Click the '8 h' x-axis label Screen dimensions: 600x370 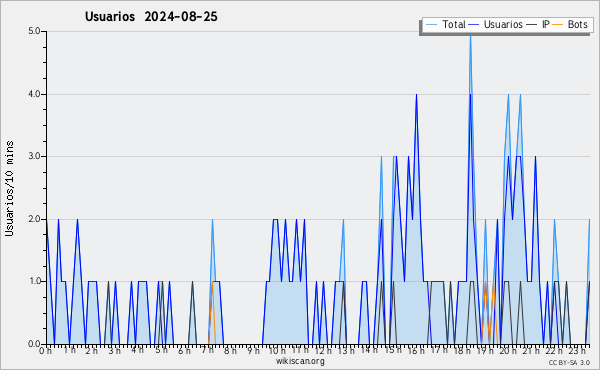pos(230,351)
